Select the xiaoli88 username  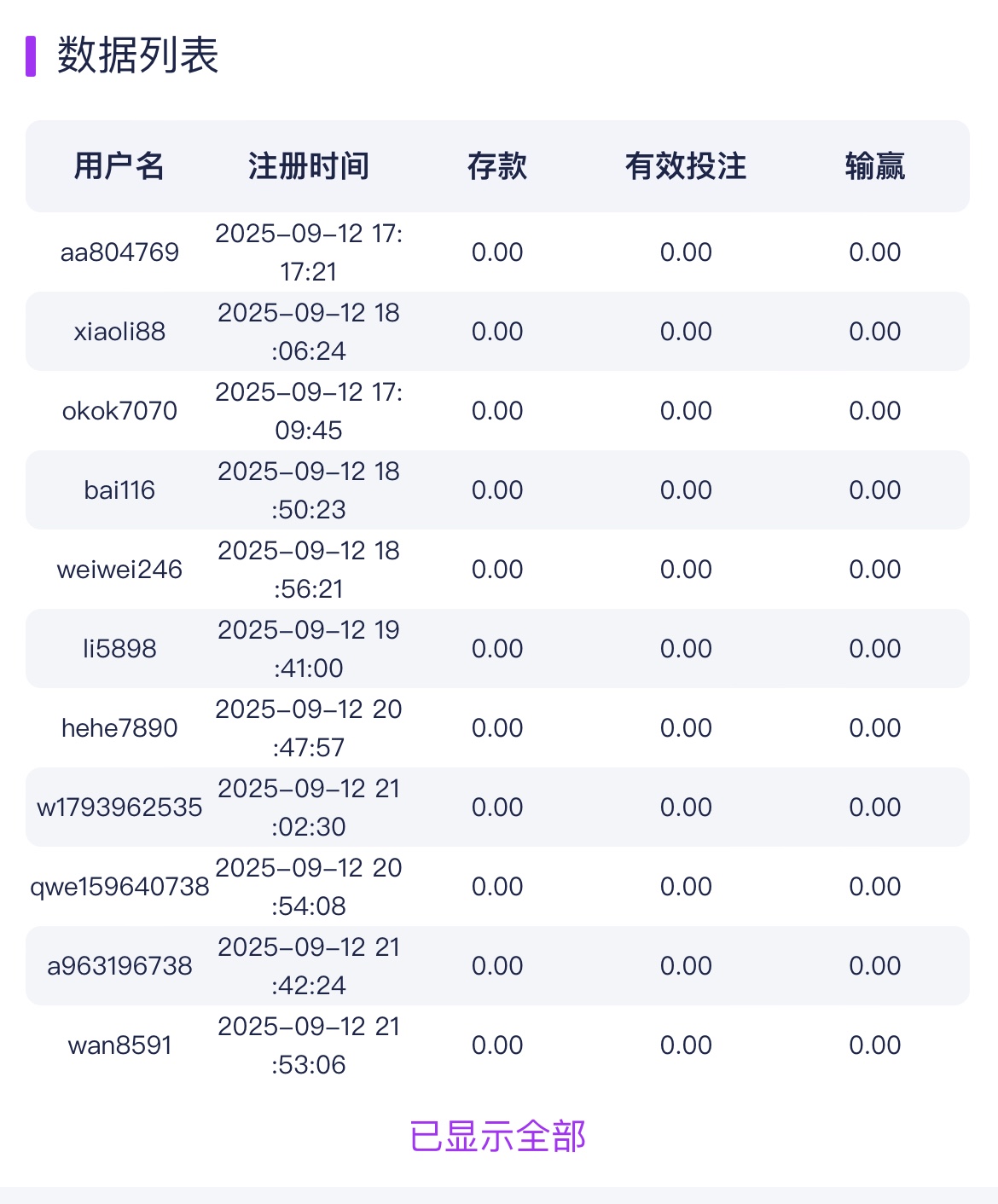pyautogui.click(x=119, y=332)
